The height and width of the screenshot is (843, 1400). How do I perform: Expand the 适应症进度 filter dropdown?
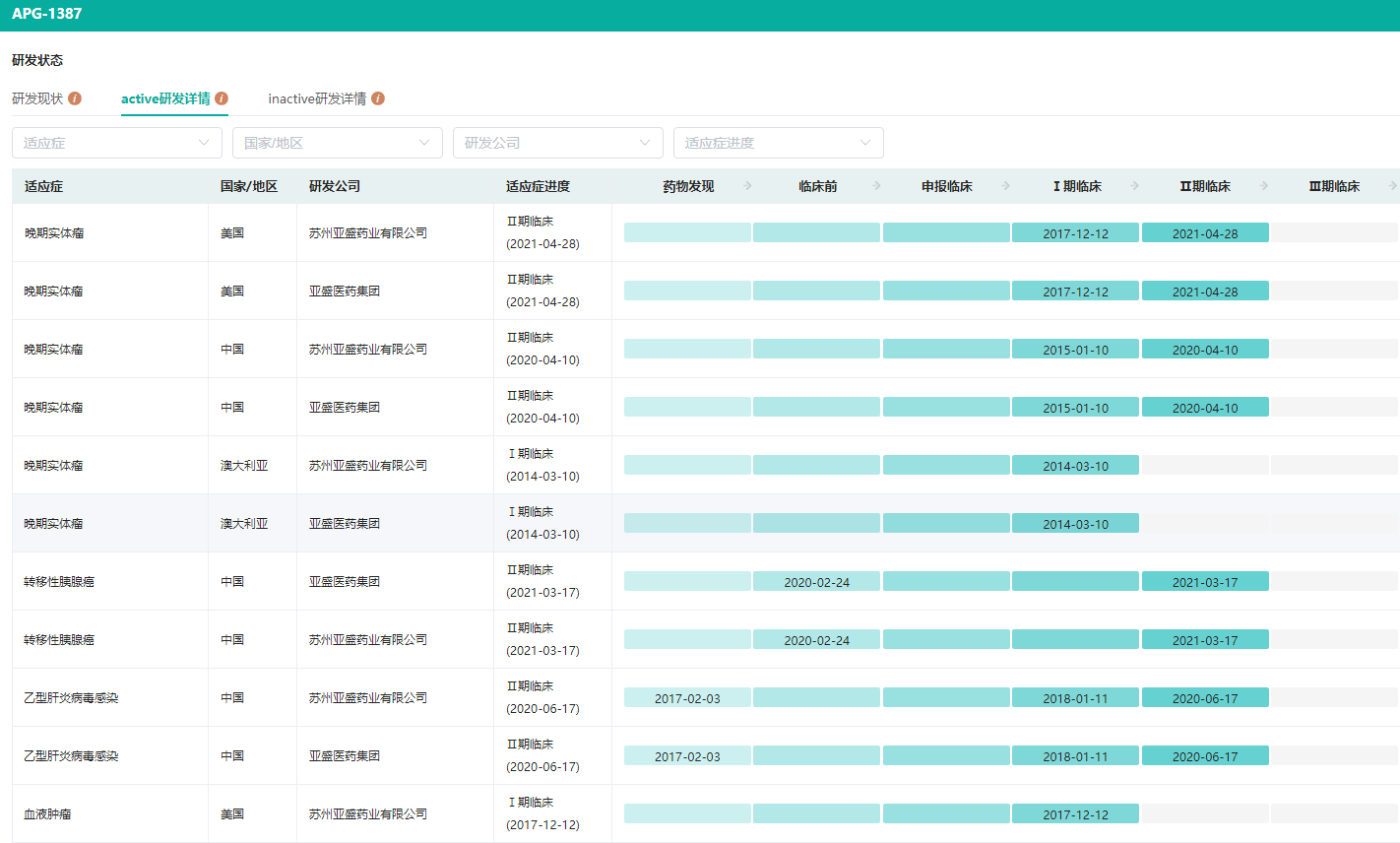778,143
